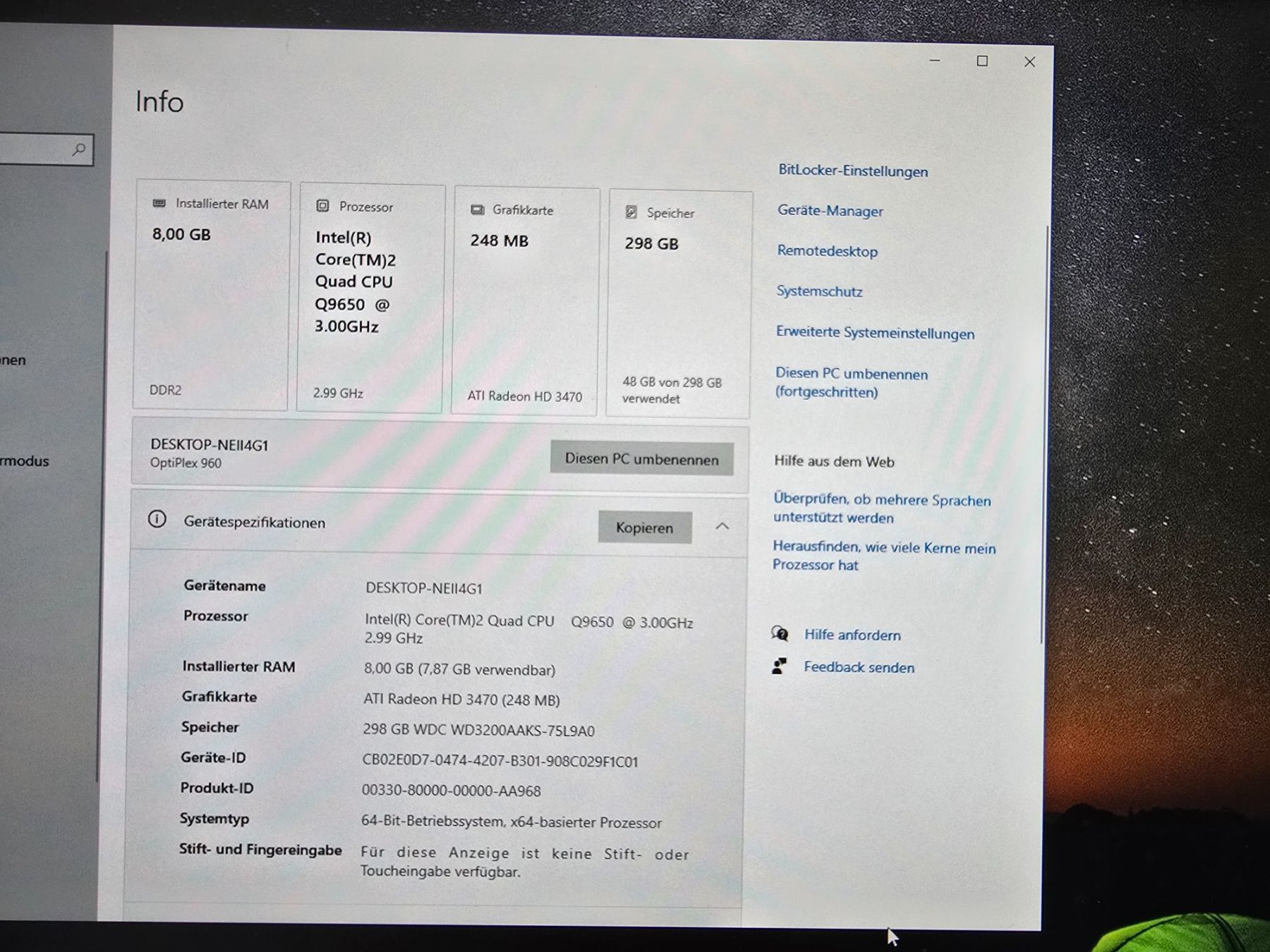Image resolution: width=1270 pixels, height=952 pixels.
Task: Open Geräte-Manager link
Action: point(830,211)
